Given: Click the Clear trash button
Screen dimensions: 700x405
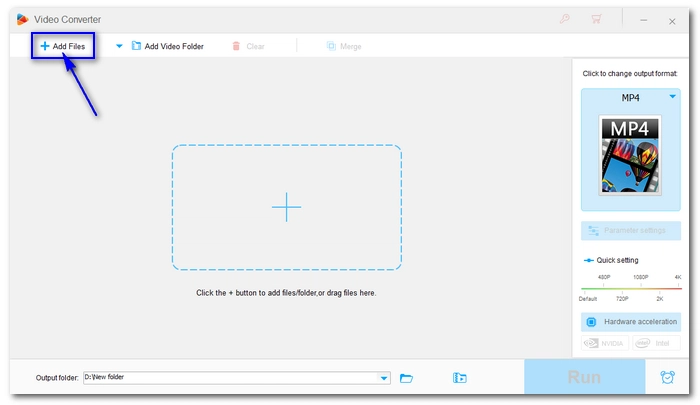Looking at the screenshot, I should (248, 46).
